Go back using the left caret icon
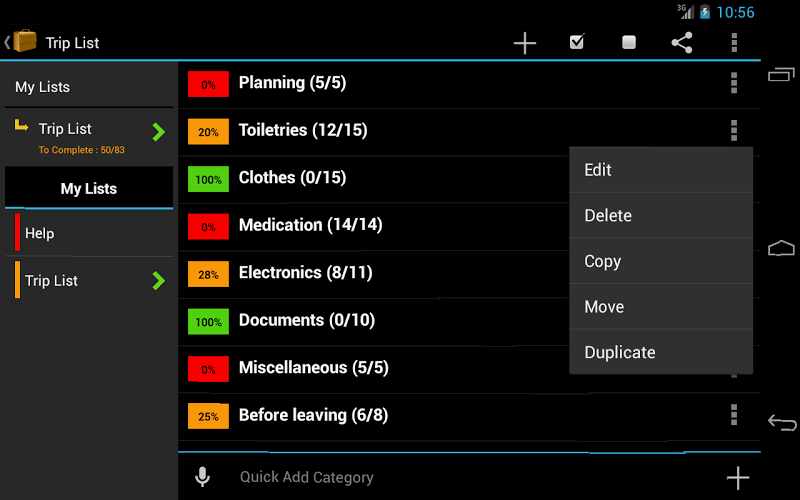The width and height of the screenshot is (800, 500). pos(7,42)
